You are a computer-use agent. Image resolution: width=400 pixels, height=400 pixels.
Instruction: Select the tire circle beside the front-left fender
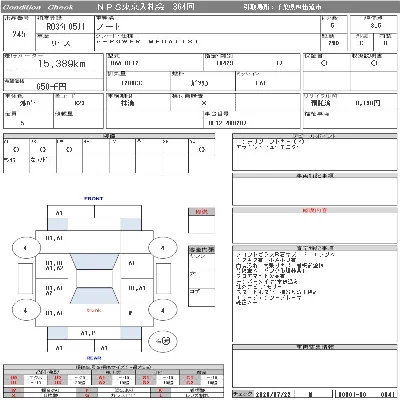[x=26, y=248]
